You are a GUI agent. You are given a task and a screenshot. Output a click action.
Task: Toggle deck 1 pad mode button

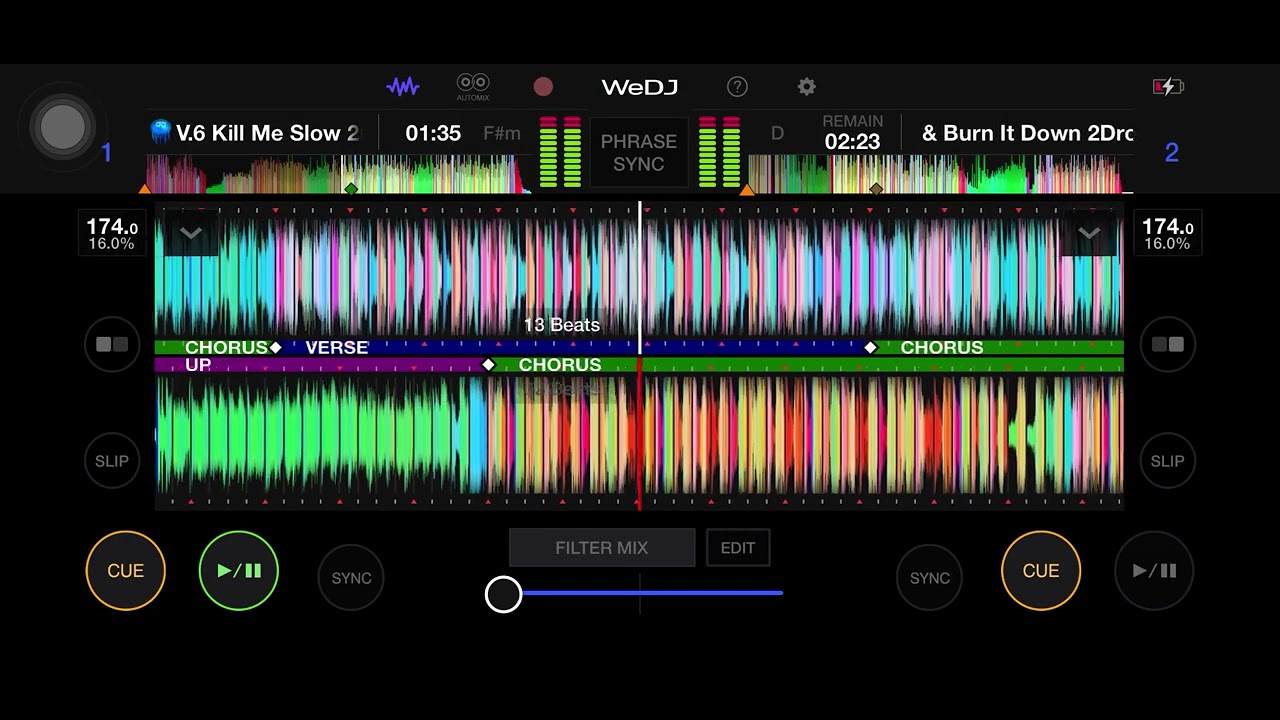click(112, 344)
